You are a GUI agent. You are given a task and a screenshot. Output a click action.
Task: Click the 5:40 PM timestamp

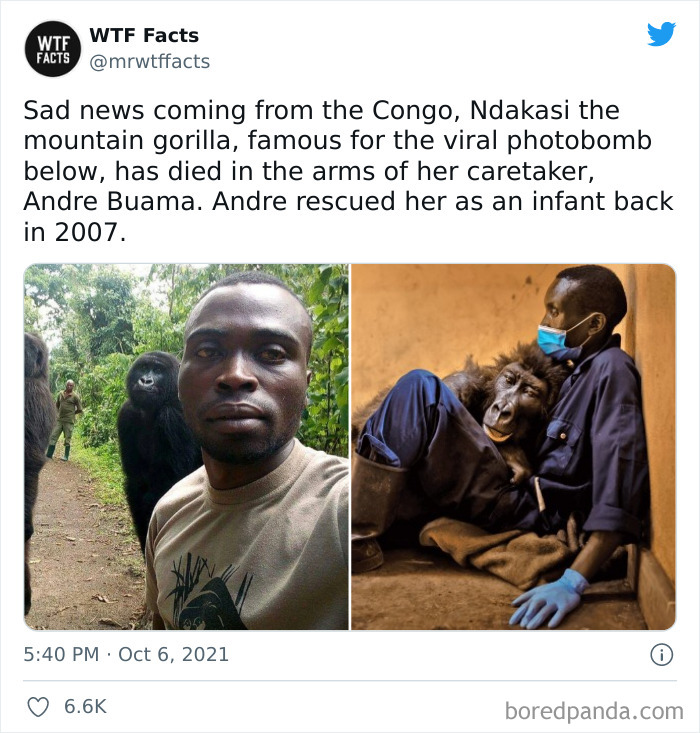point(61,655)
